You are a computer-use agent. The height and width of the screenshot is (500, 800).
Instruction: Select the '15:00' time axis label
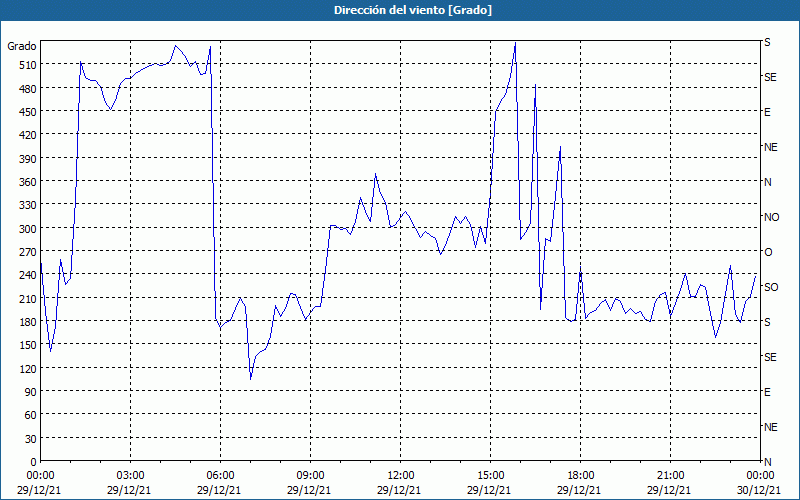click(490, 476)
